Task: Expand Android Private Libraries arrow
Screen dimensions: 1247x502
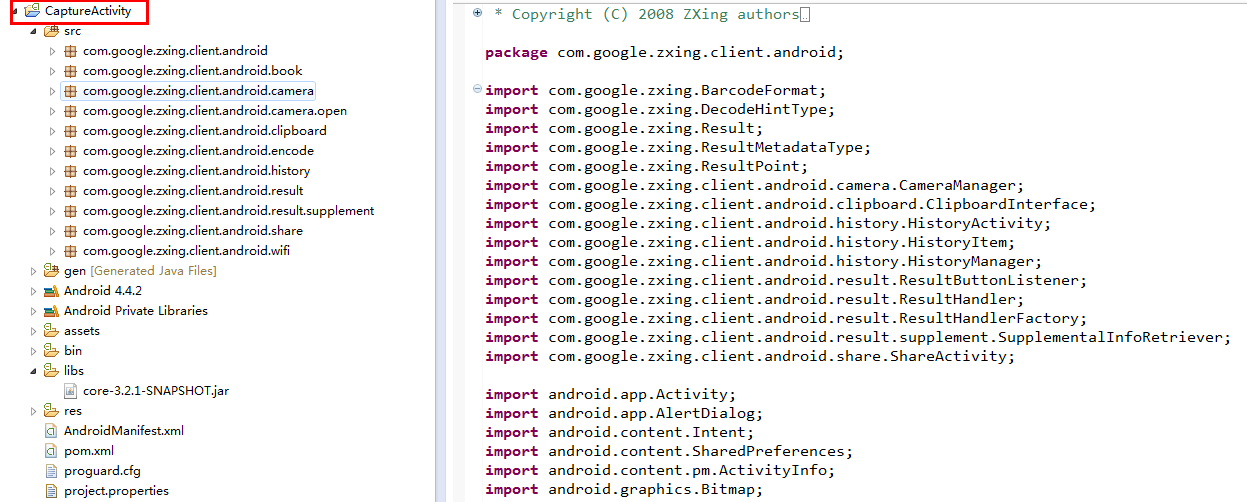Action: click(34, 311)
